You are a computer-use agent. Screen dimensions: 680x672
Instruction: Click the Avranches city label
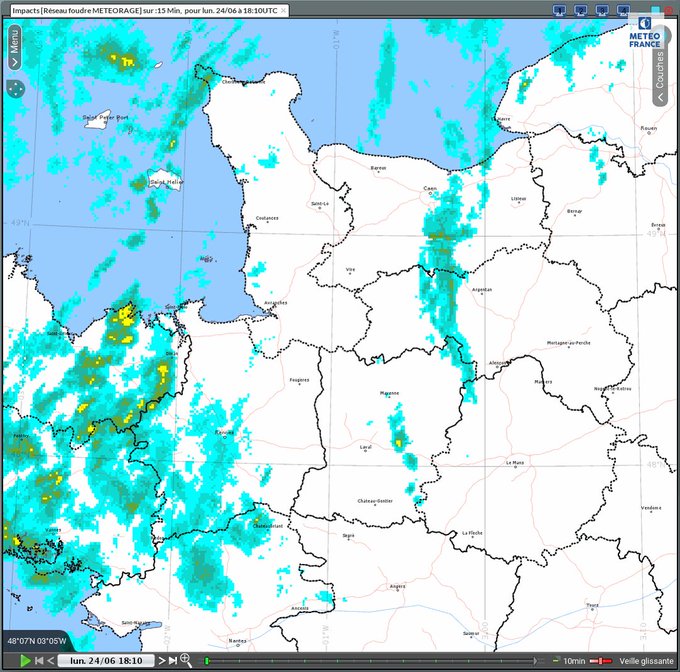click(276, 303)
